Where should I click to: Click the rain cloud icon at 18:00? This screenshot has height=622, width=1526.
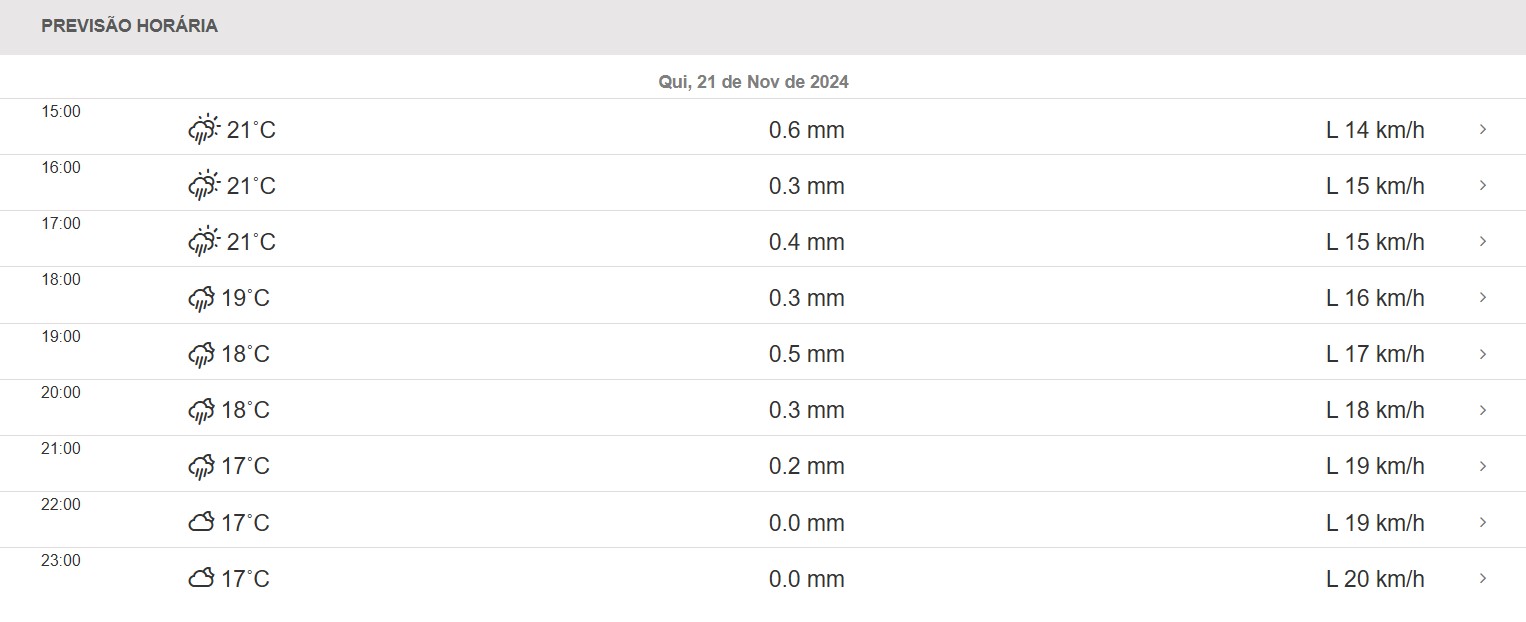pyautogui.click(x=201, y=298)
